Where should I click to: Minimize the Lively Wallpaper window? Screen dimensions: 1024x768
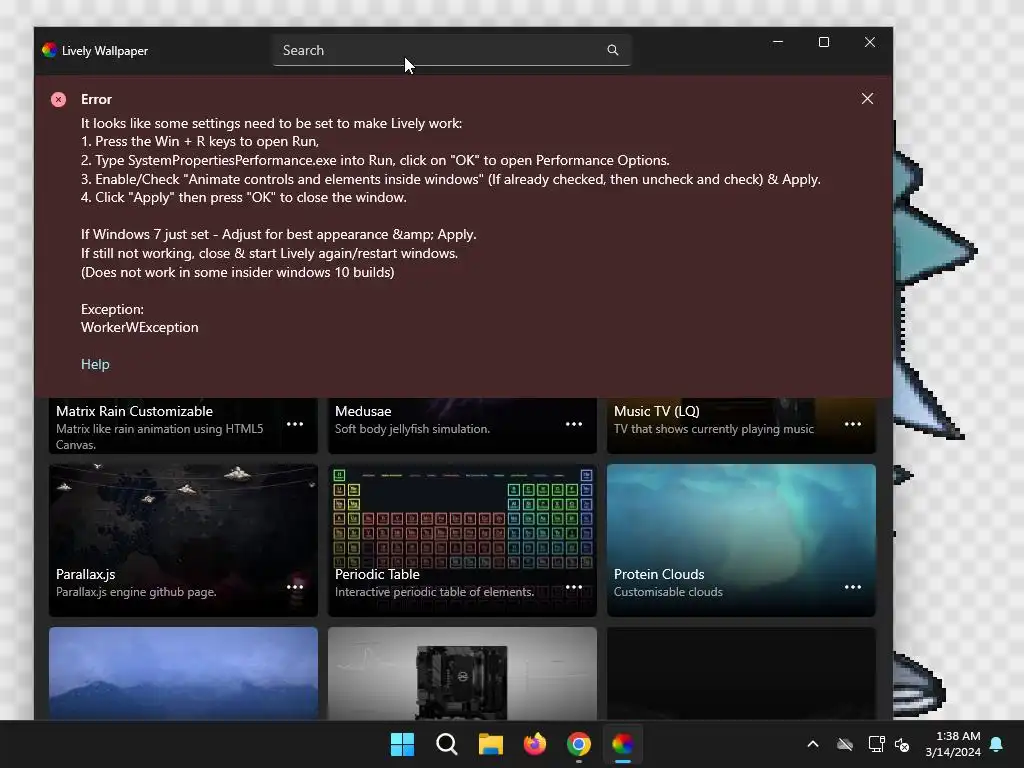(778, 42)
